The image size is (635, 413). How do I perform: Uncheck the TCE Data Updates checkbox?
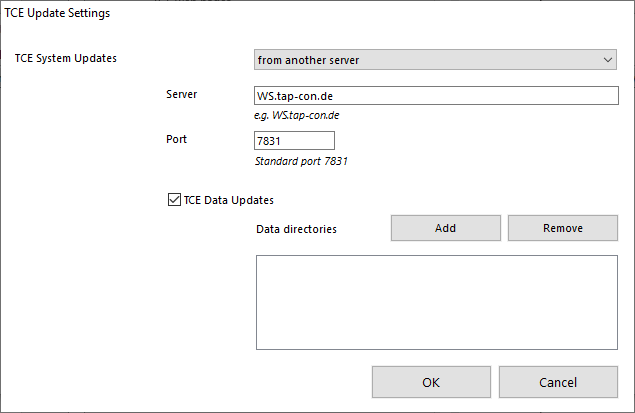pos(174,200)
